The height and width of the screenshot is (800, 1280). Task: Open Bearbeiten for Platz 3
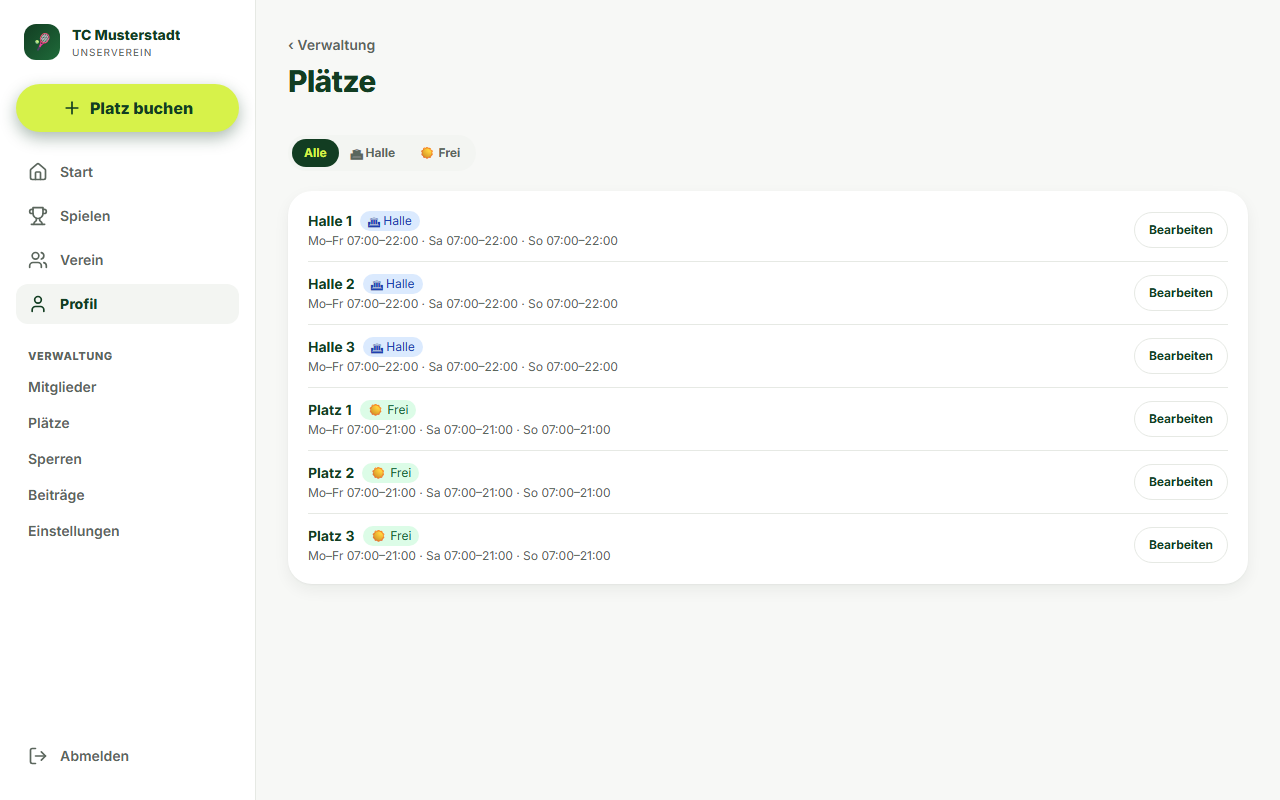click(x=1180, y=545)
